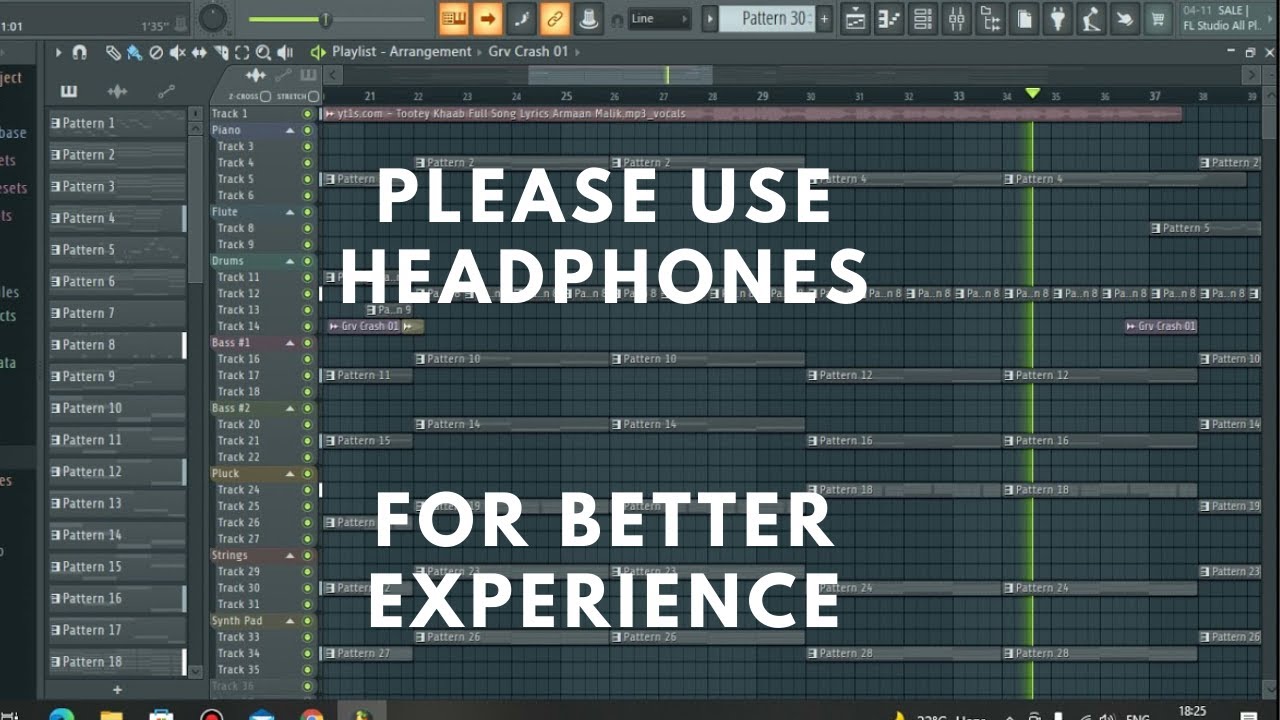This screenshot has height=720, width=1280.
Task: Select the Delete tool in playlist toolbar
Action: pos(156,52)
